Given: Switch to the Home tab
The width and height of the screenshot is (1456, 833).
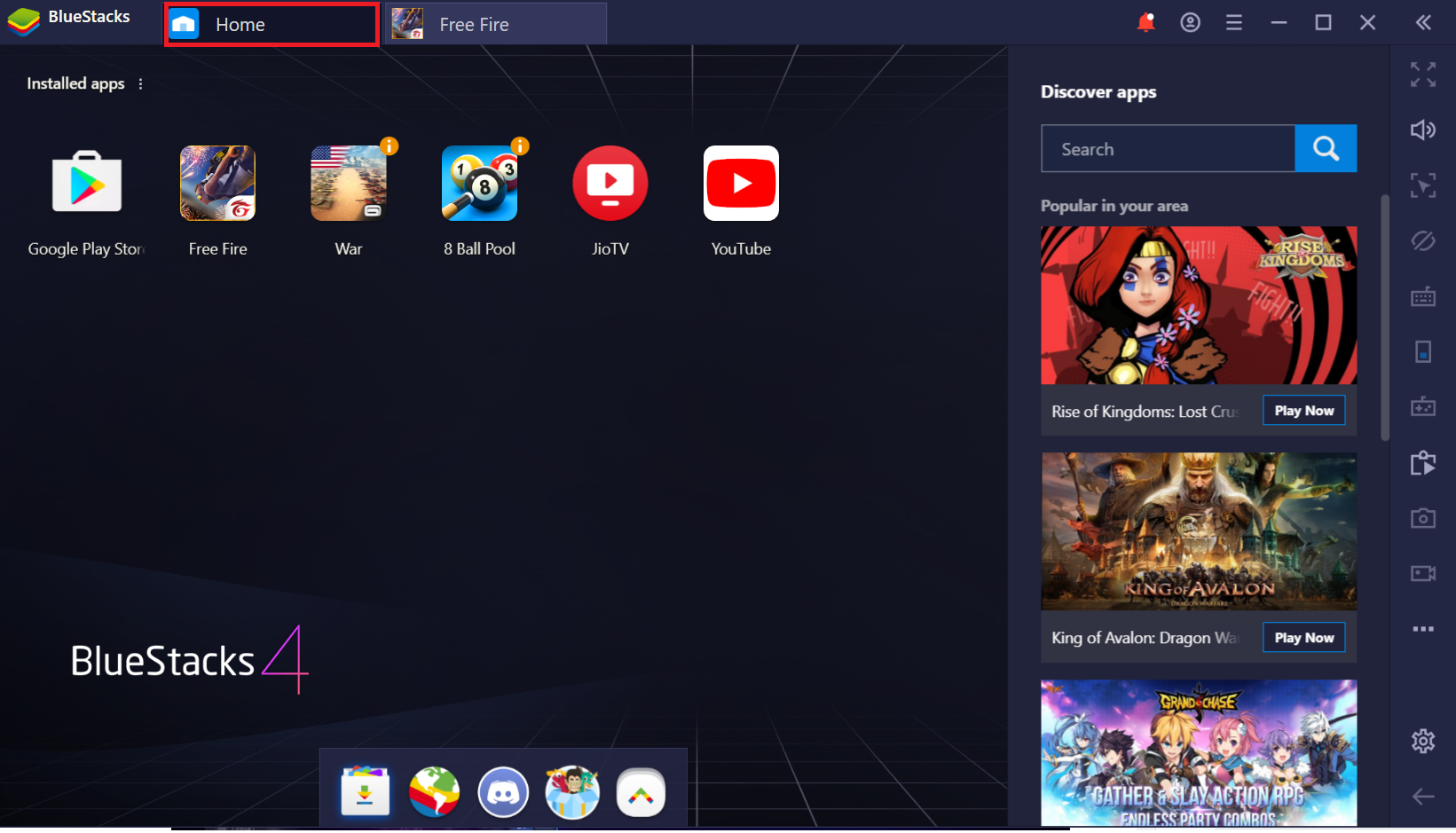Looking at the screenshot, I should click(x=272, y=24).
